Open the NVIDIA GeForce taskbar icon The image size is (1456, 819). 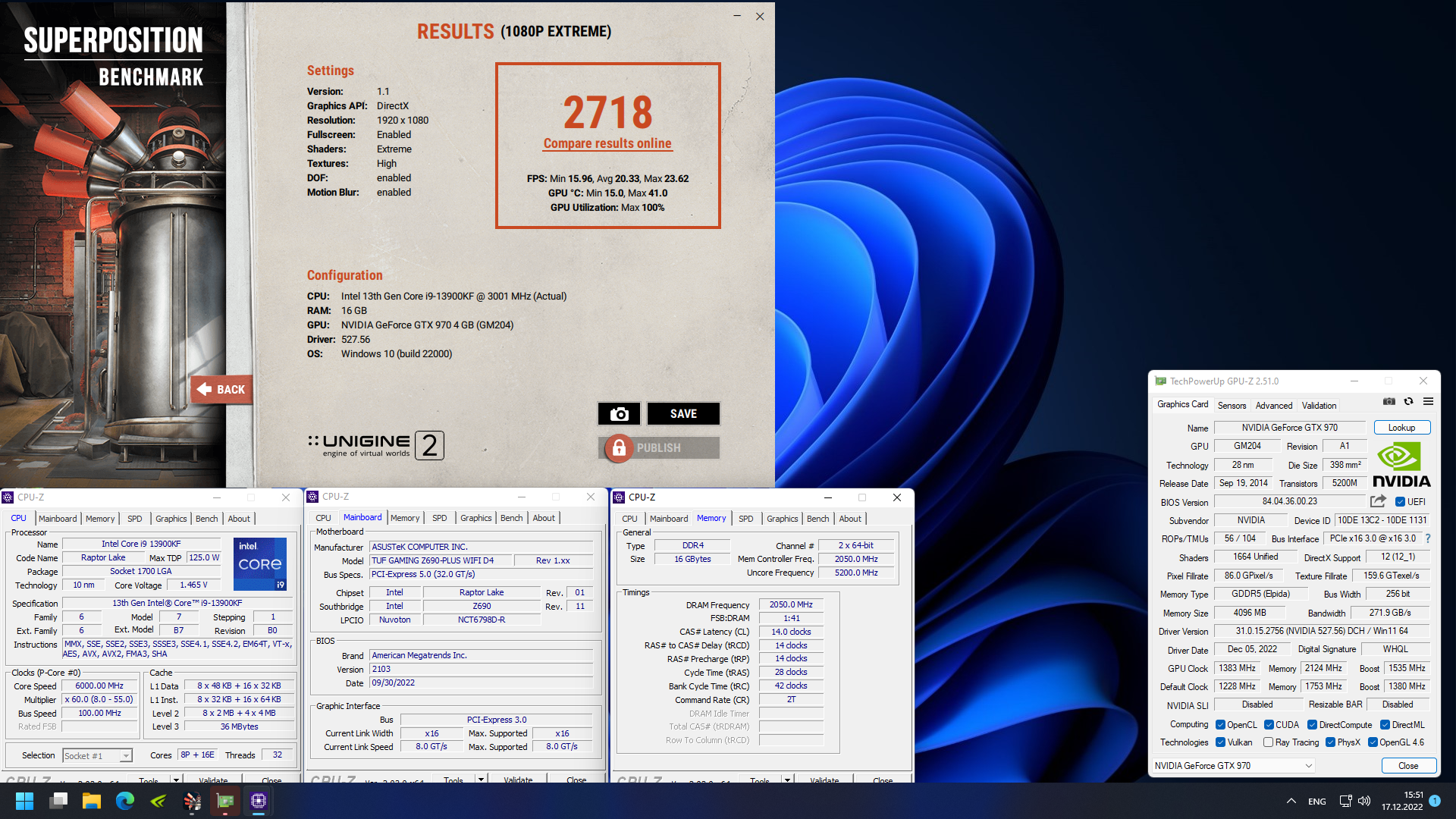click(x=158, y=801)
